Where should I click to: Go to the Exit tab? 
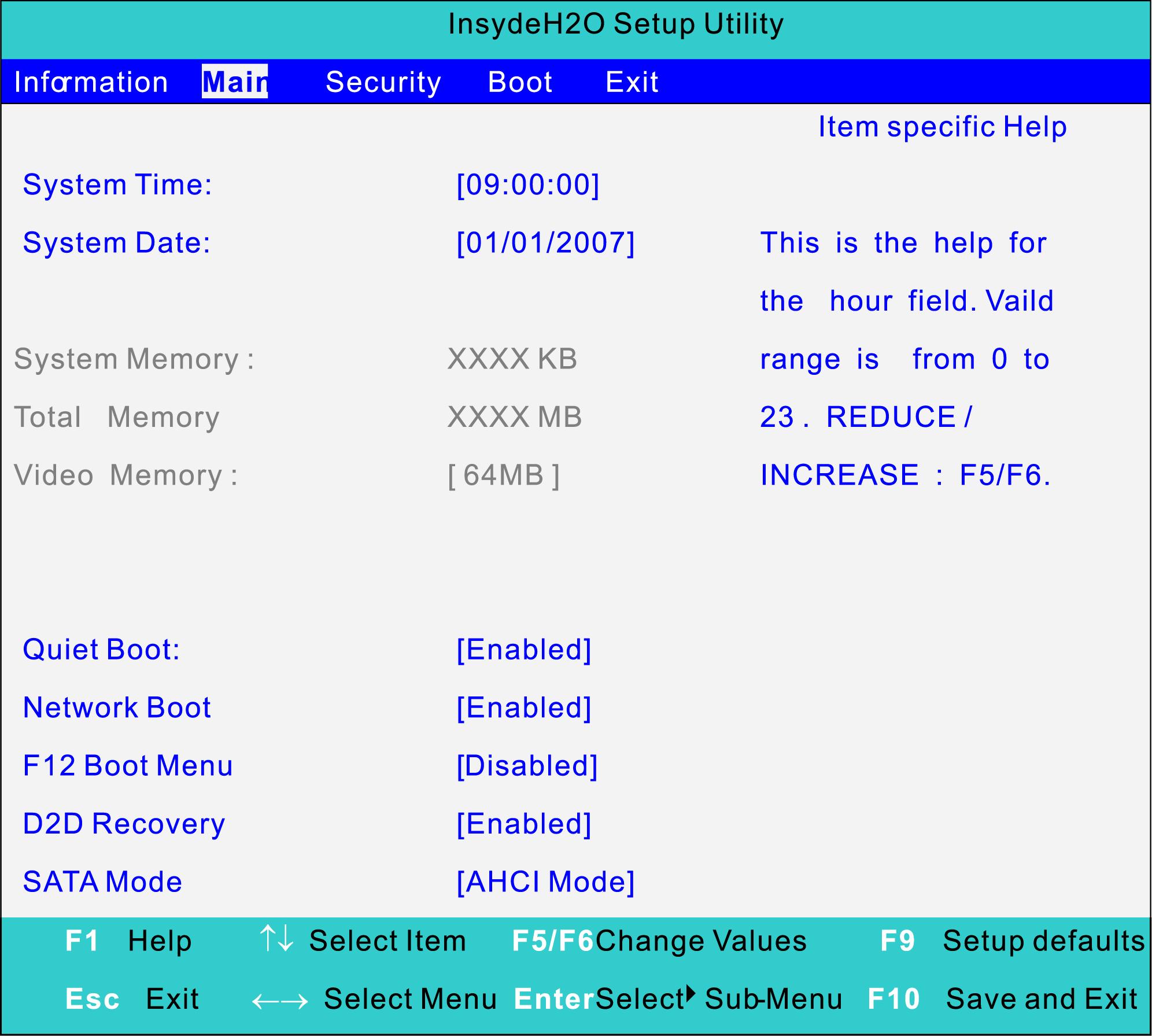click(x=631, y=82)
